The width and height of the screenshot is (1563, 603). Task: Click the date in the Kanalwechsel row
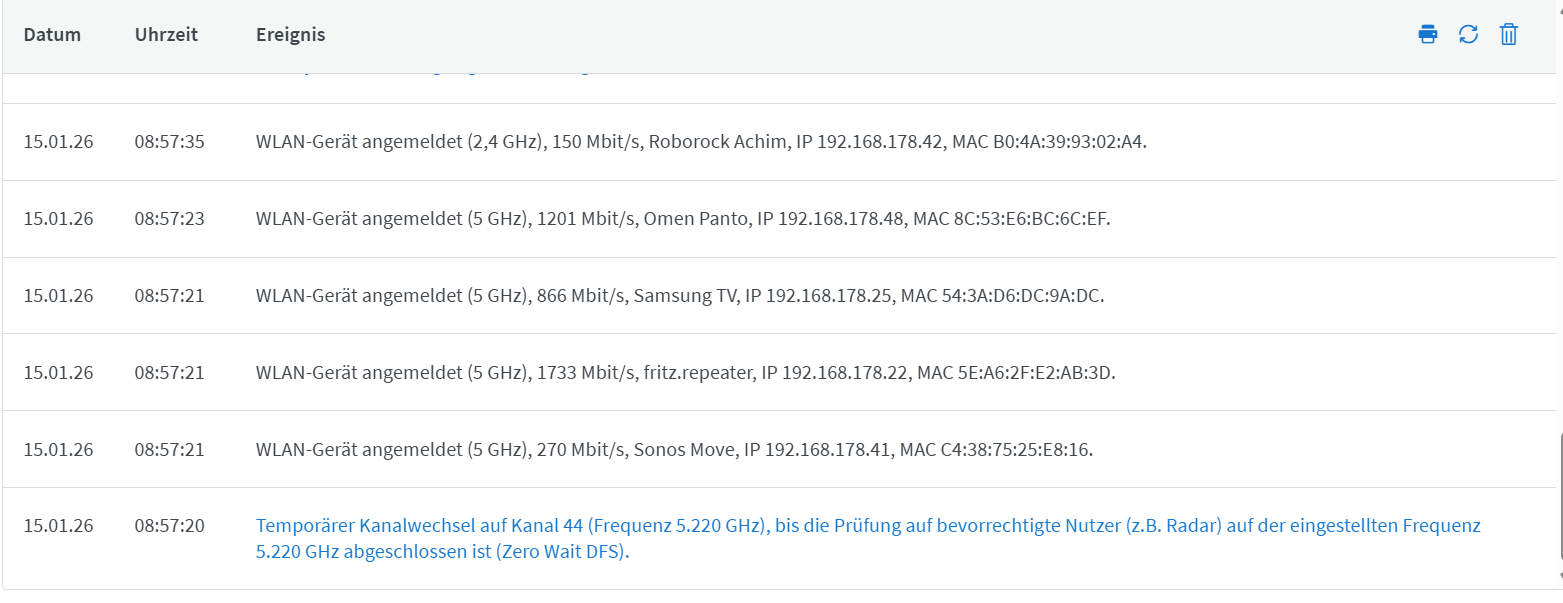click(58, 526)
